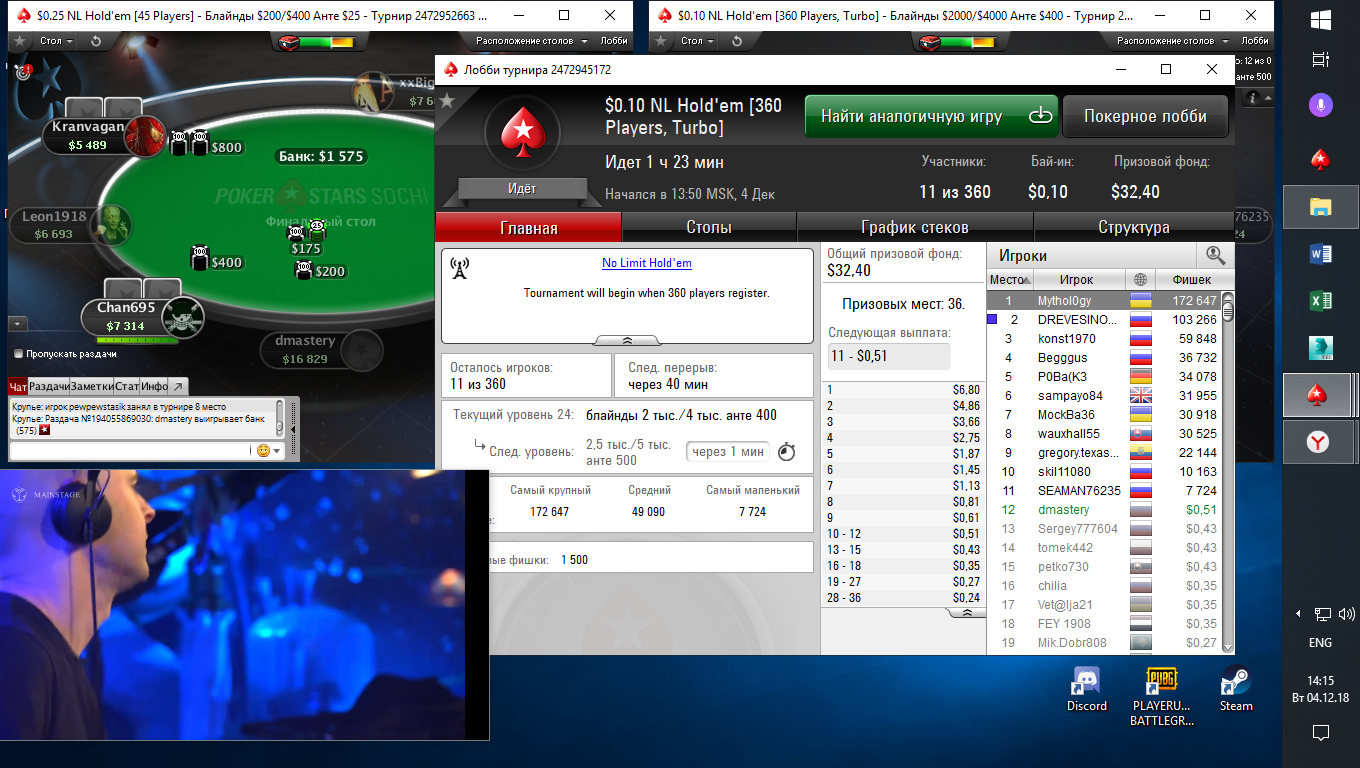
Task: Click Найти аналогичную игру button
Action: [930, 116]
